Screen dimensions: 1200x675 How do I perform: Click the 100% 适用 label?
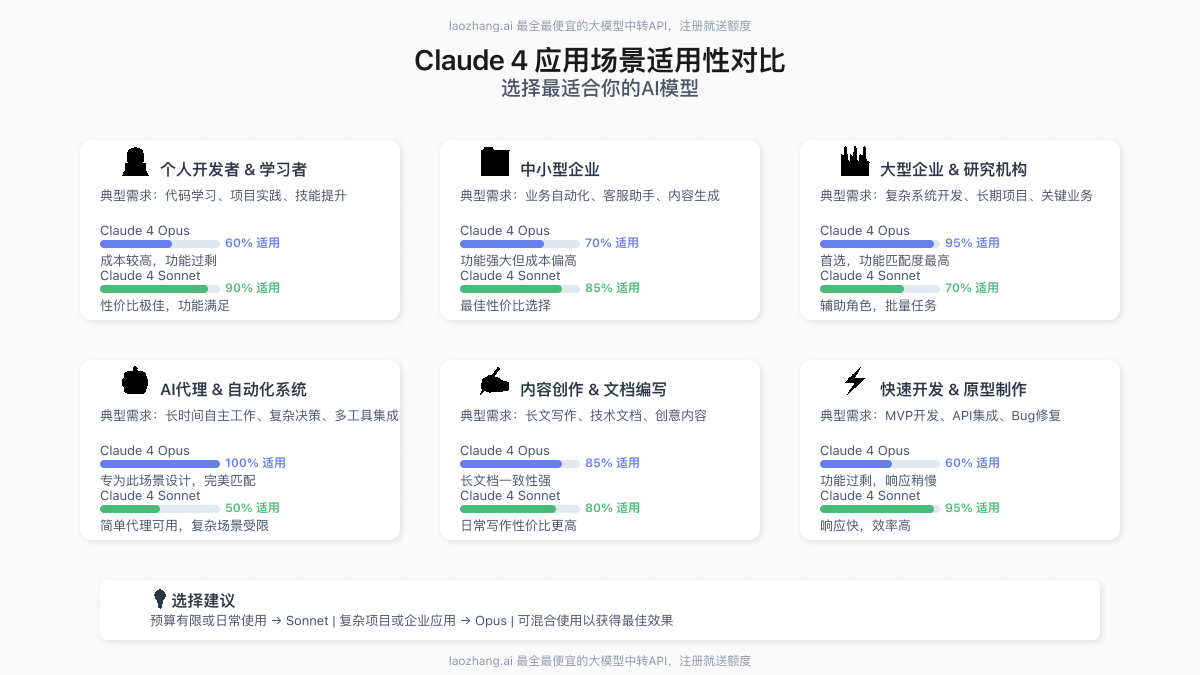(x=255, y=463)
